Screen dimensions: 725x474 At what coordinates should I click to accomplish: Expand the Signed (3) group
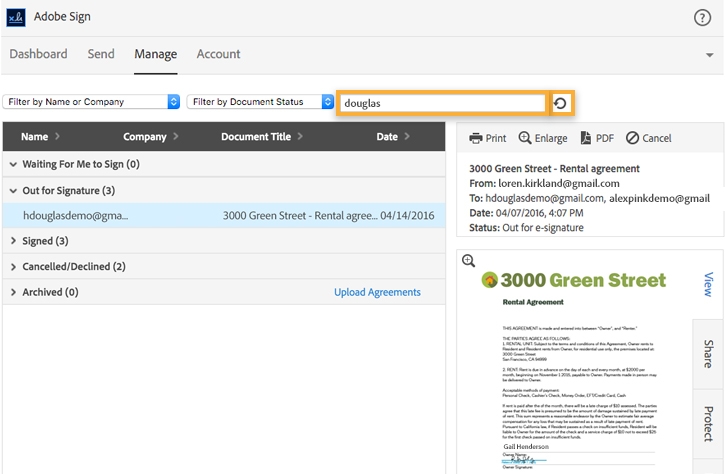click(13, 241)
